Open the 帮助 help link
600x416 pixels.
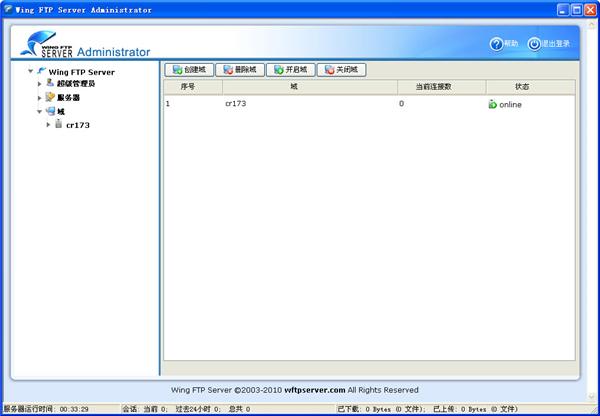(511, 44)
